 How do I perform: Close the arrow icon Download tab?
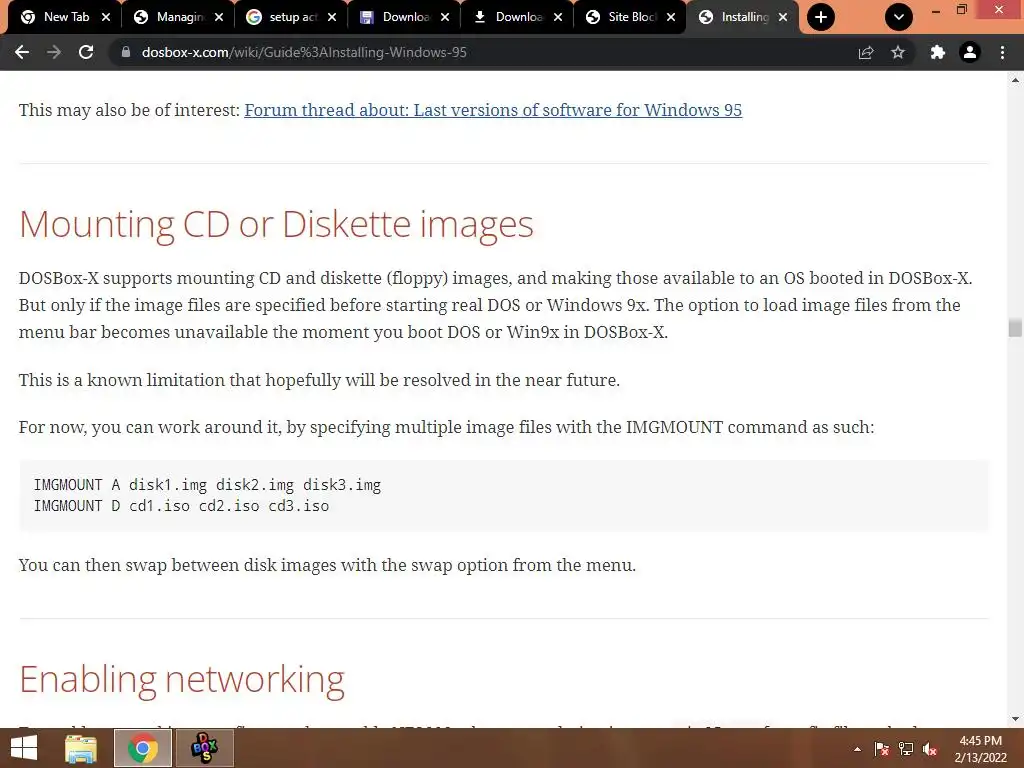pyautogui.click(x=558, y=17)
